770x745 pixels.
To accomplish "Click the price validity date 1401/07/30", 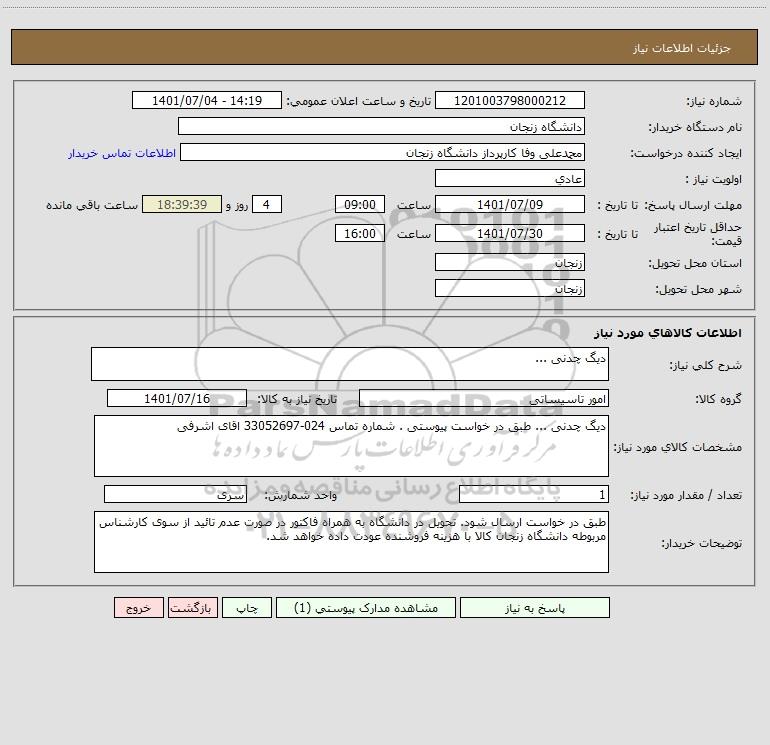I will point(510,233).
